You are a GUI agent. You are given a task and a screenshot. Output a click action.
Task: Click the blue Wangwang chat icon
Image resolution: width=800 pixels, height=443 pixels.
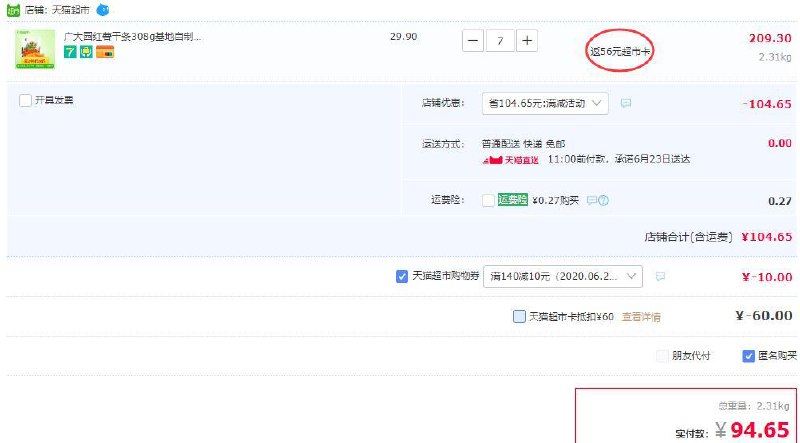click(103, 9)
